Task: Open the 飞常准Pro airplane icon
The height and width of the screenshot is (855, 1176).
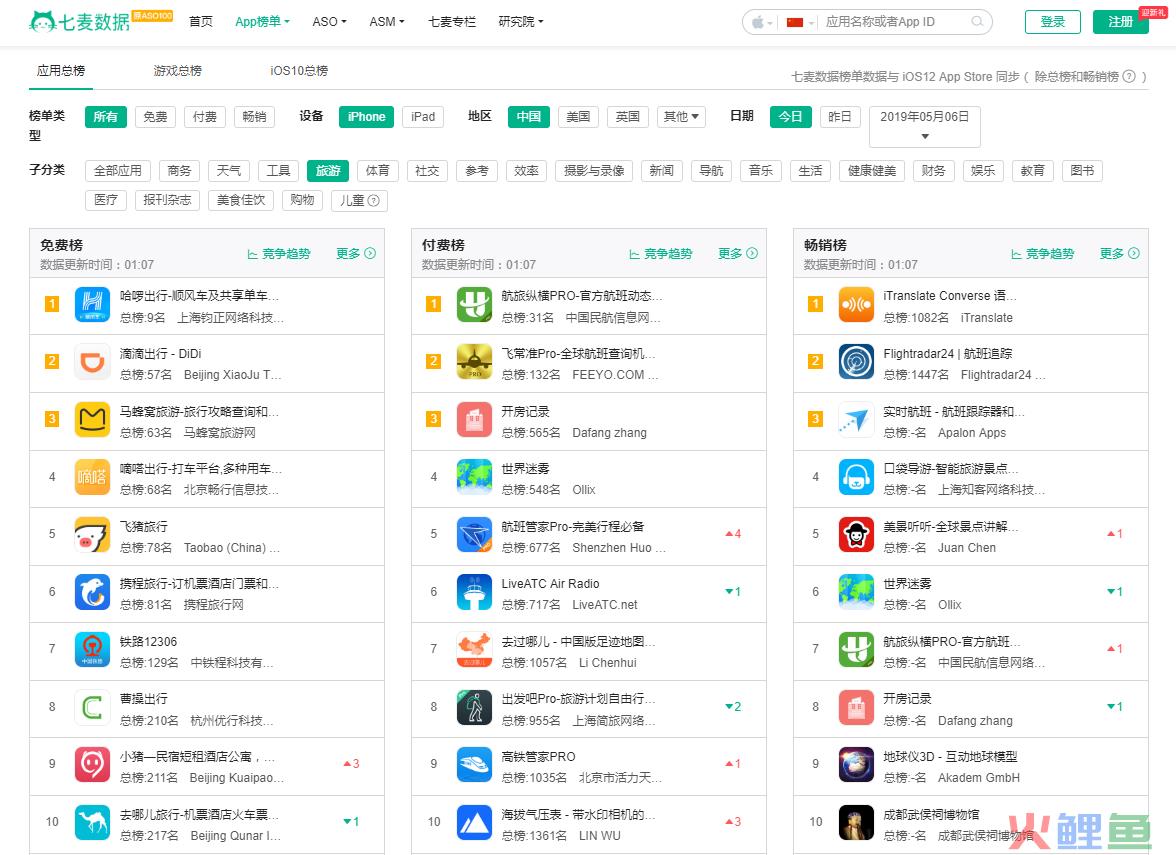Action: click(x=474, y=362)
